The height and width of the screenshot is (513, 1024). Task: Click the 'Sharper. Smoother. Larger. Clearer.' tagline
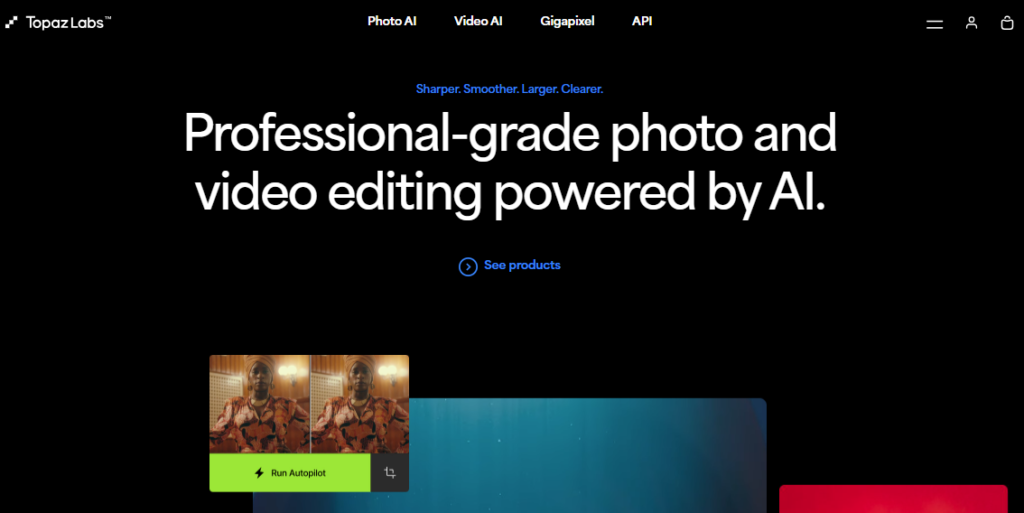509,89
